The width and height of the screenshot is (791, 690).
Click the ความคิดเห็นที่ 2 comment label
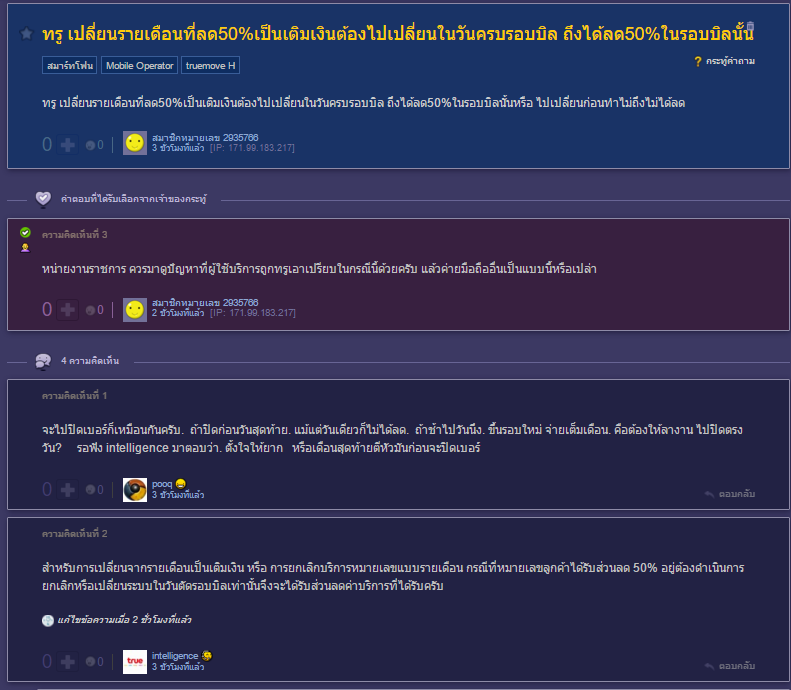[75, 534]
